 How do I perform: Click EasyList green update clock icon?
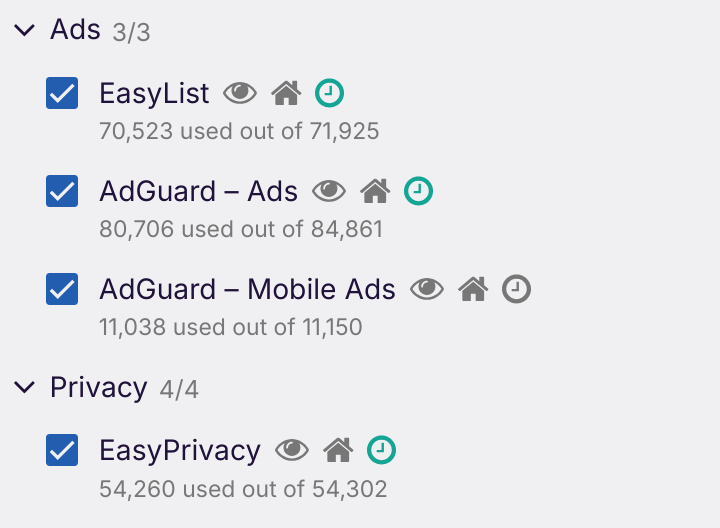click(329, 93)
